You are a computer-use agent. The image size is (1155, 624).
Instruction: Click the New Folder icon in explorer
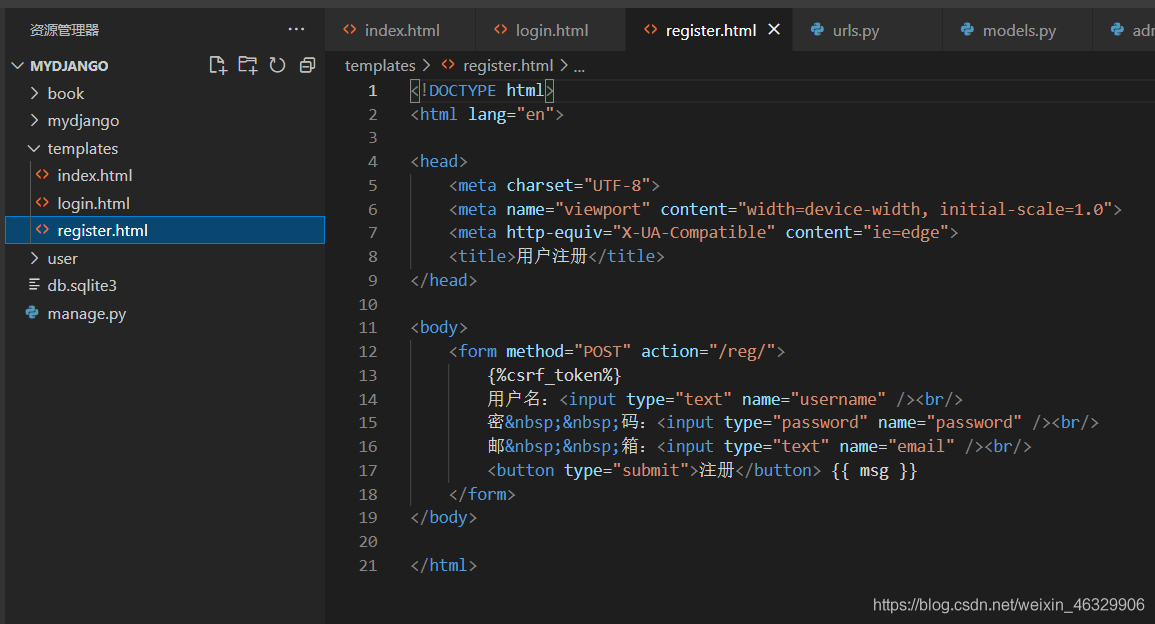(x=248, y=65)
